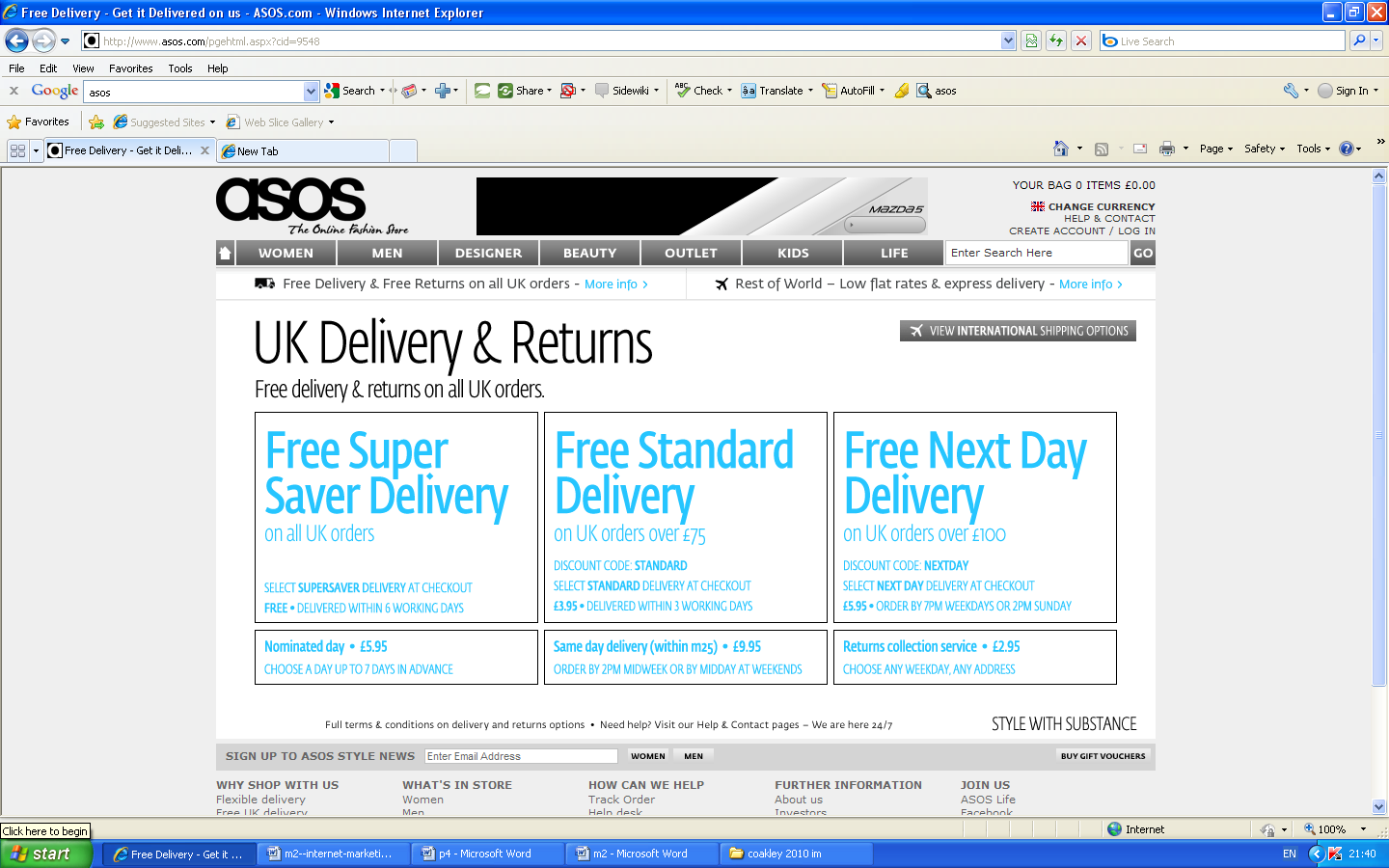The height and width of the screenshot is (868, 1389).
Task: Click the OUTLET navigation tab
Action: point(691,253)
